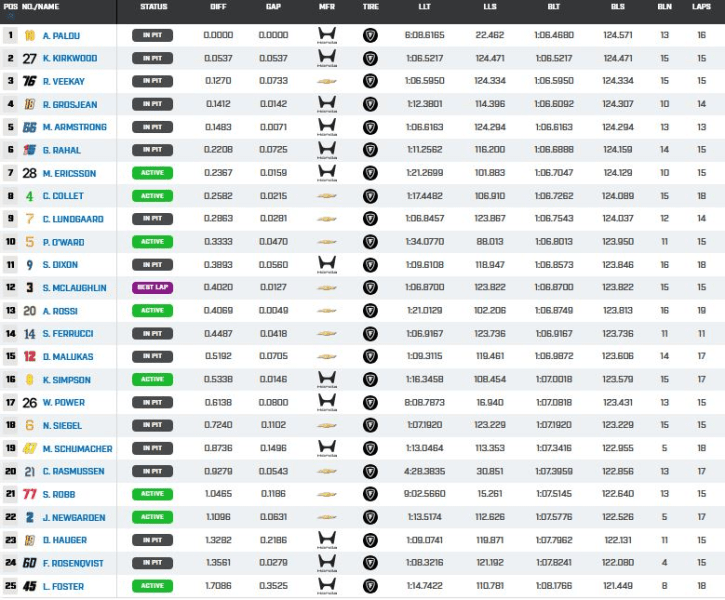The height and width of the screenshot is (600, 725).
Task: Click the tire icon in C. Lundgaard's row
Action: pyautogui.click(x=370, y=219)
